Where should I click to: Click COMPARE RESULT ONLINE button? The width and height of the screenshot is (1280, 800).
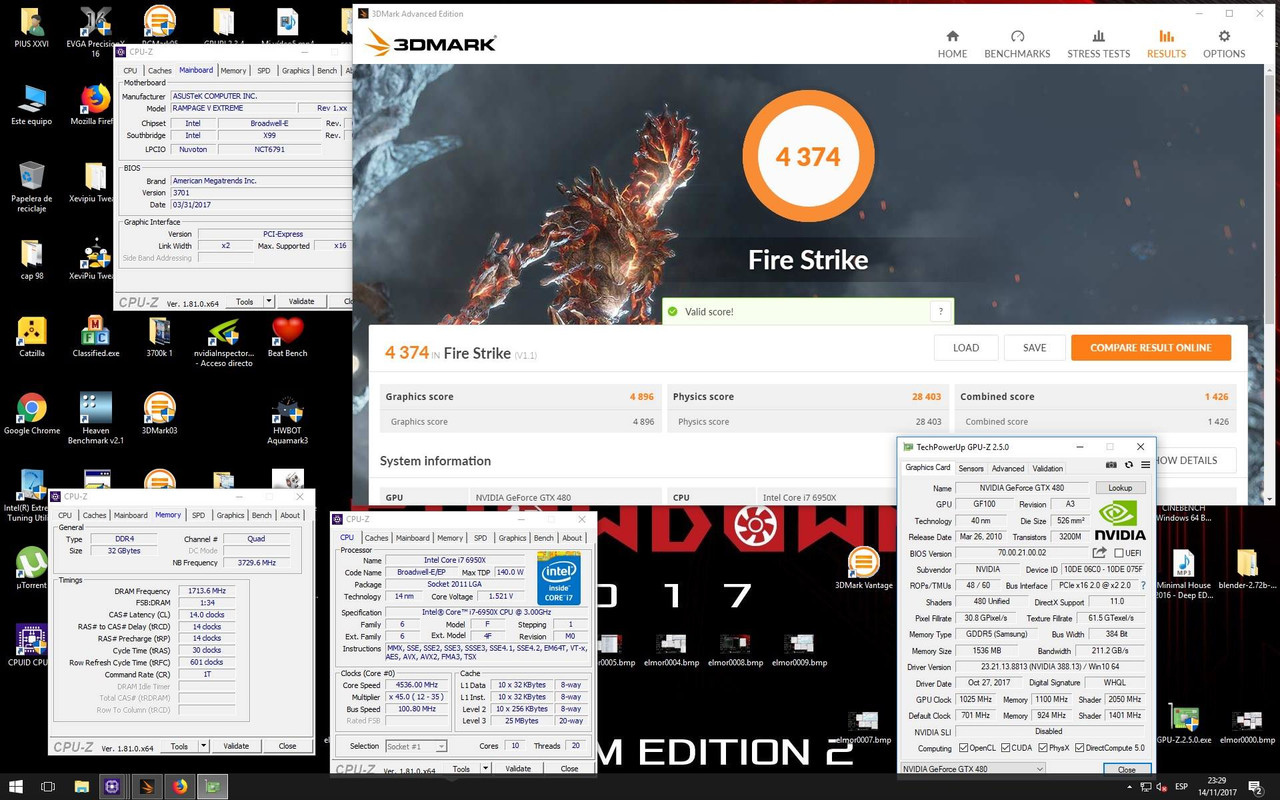(x=1151, y=348)
